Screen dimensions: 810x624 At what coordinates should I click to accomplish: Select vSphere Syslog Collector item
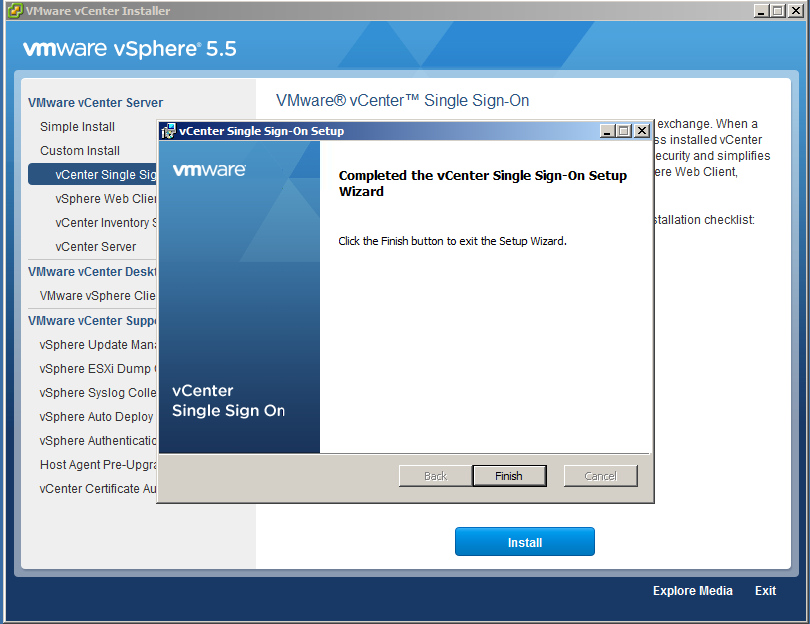coord(97,393)
